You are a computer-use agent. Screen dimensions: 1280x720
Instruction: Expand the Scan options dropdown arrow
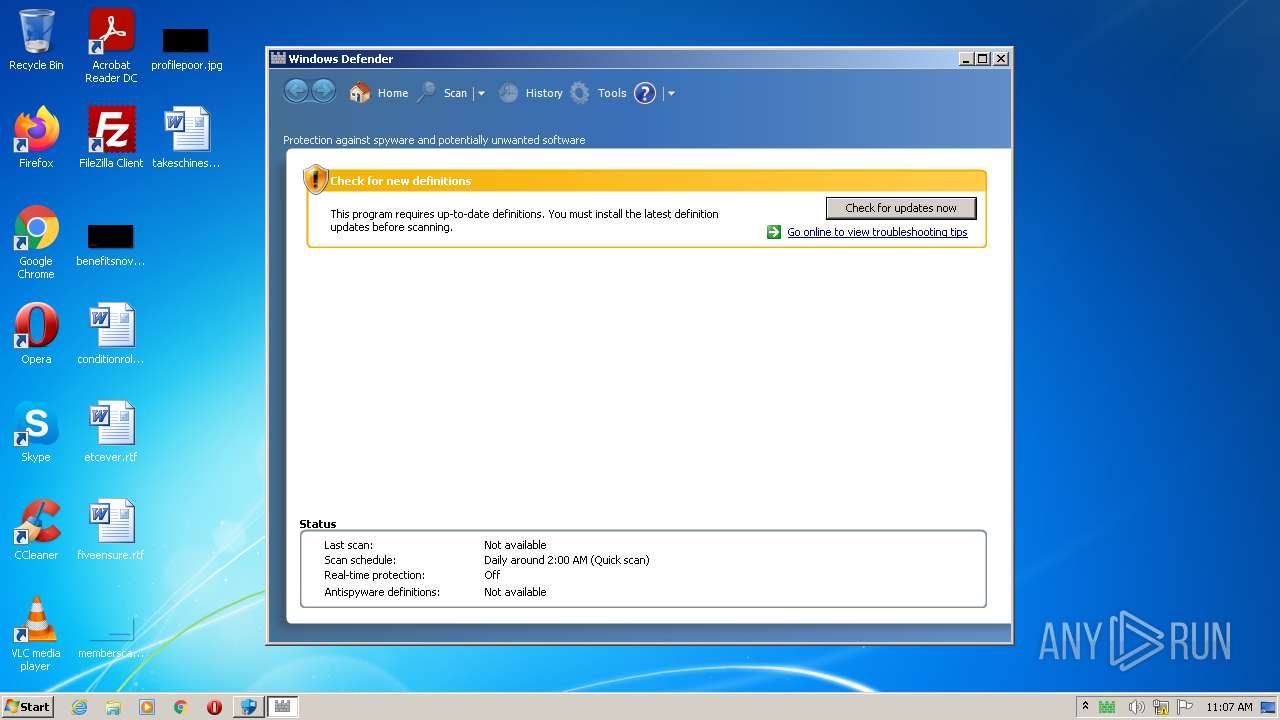click(481, 93)
